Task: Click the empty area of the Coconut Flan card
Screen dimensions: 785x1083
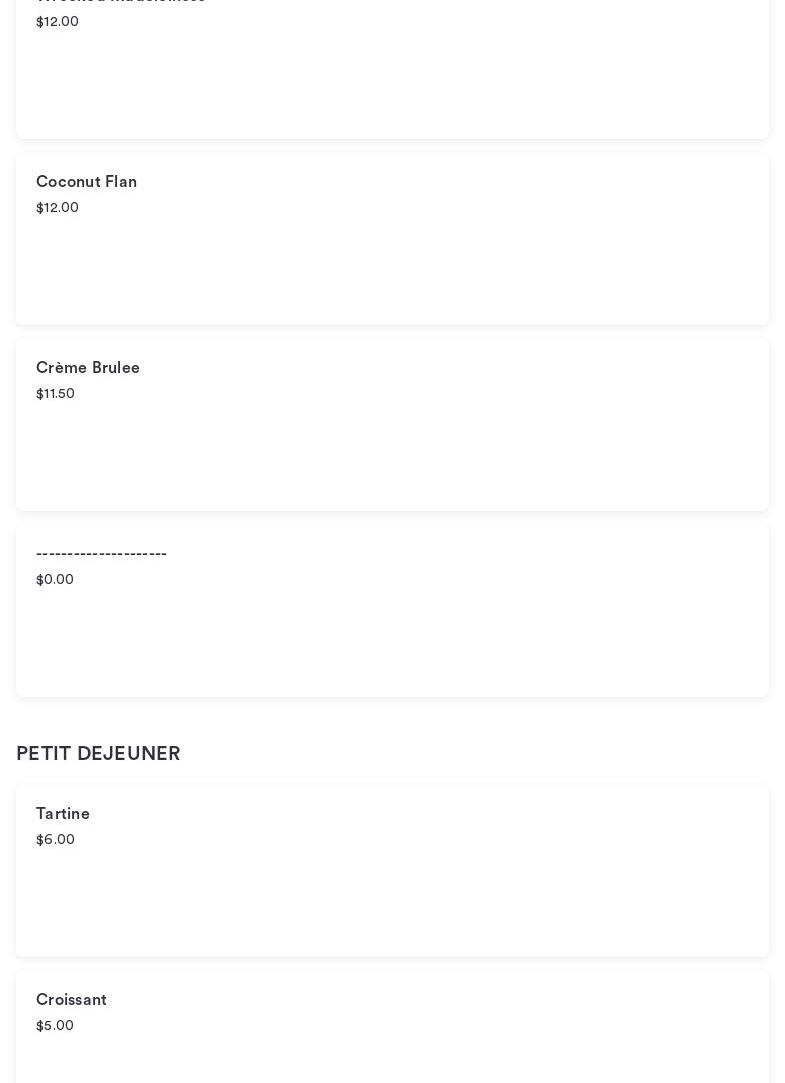Action: click(x=400, y=270)
